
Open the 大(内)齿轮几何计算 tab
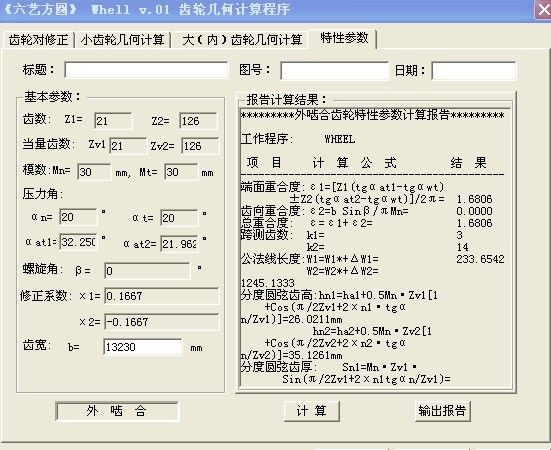[x=242, y=39]
